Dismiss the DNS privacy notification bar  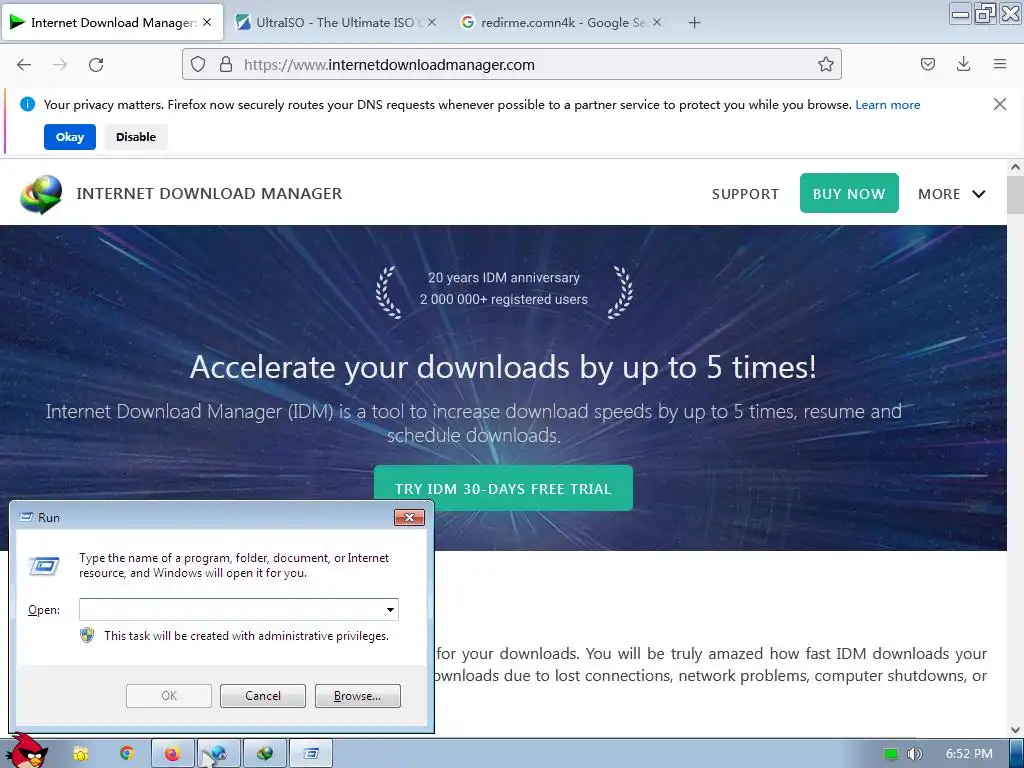click(999, 104)
